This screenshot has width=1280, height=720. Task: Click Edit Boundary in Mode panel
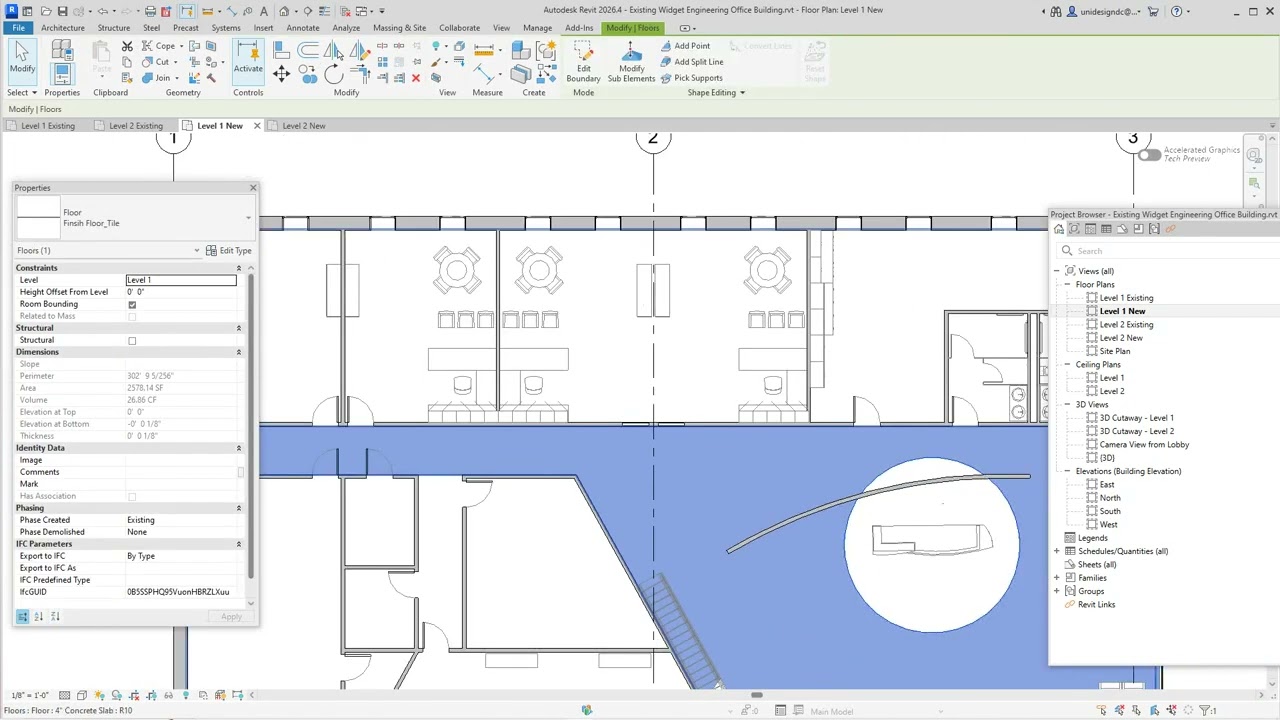[583, 62]
